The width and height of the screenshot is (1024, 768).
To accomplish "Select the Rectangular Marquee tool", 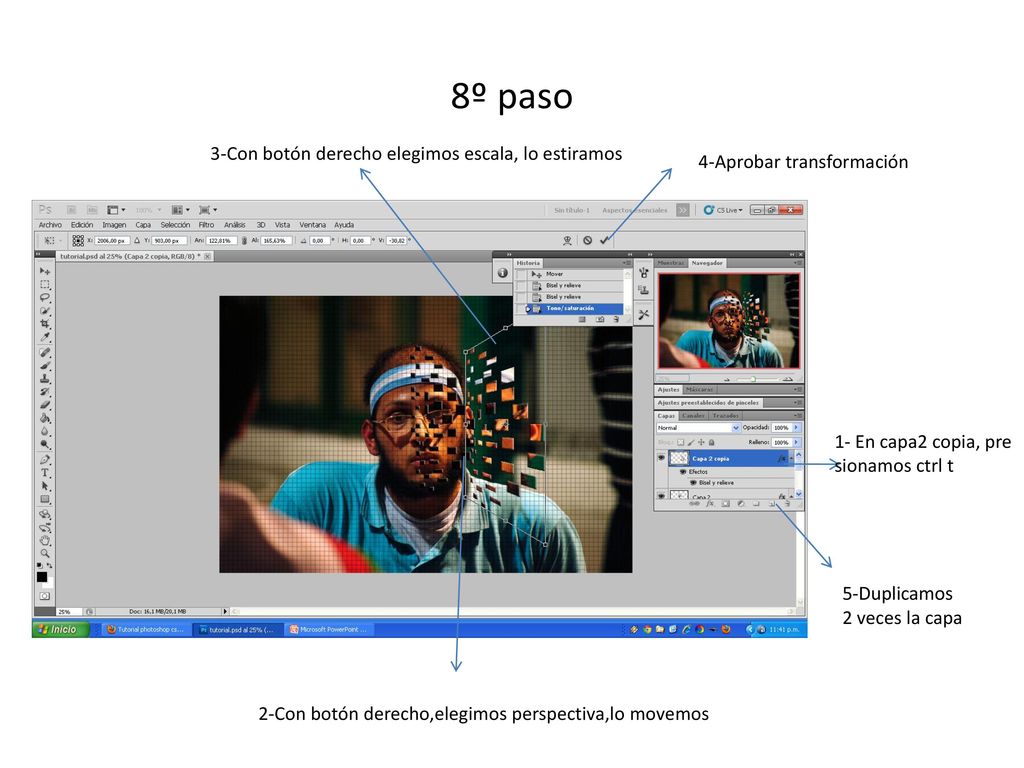I will click(x=44, y=284).
